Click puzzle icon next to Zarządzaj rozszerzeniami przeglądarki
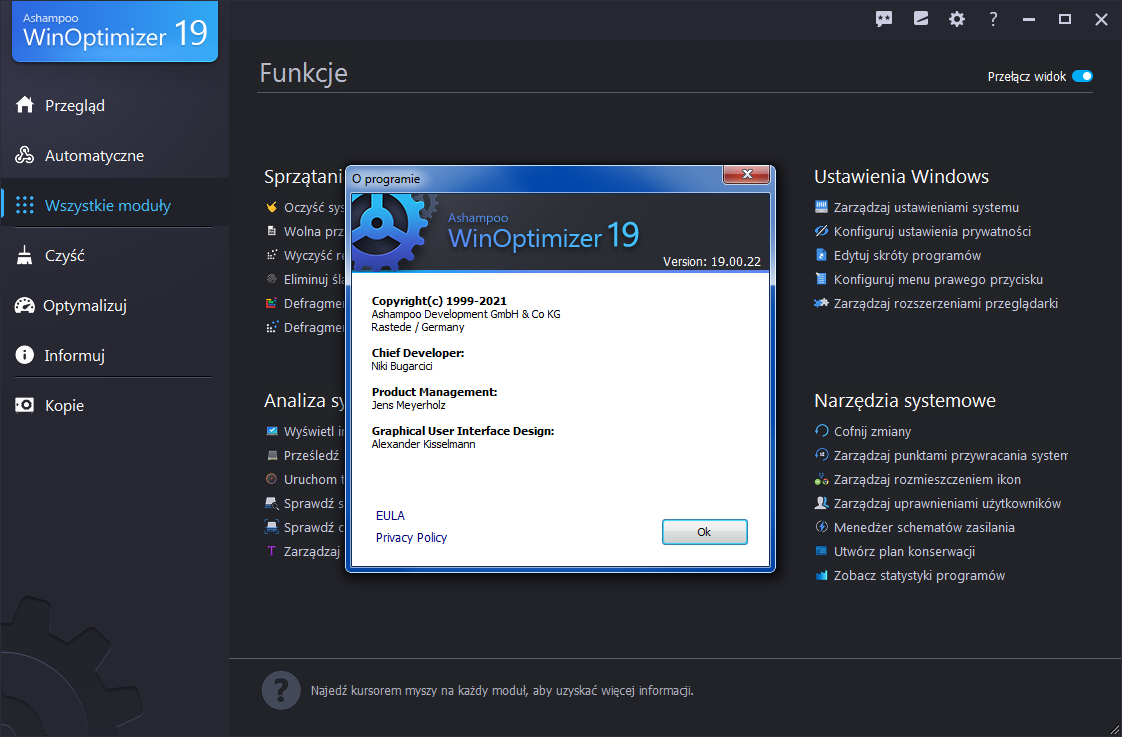The width and height of the screenshot is (1122, 737). point(821,303)
